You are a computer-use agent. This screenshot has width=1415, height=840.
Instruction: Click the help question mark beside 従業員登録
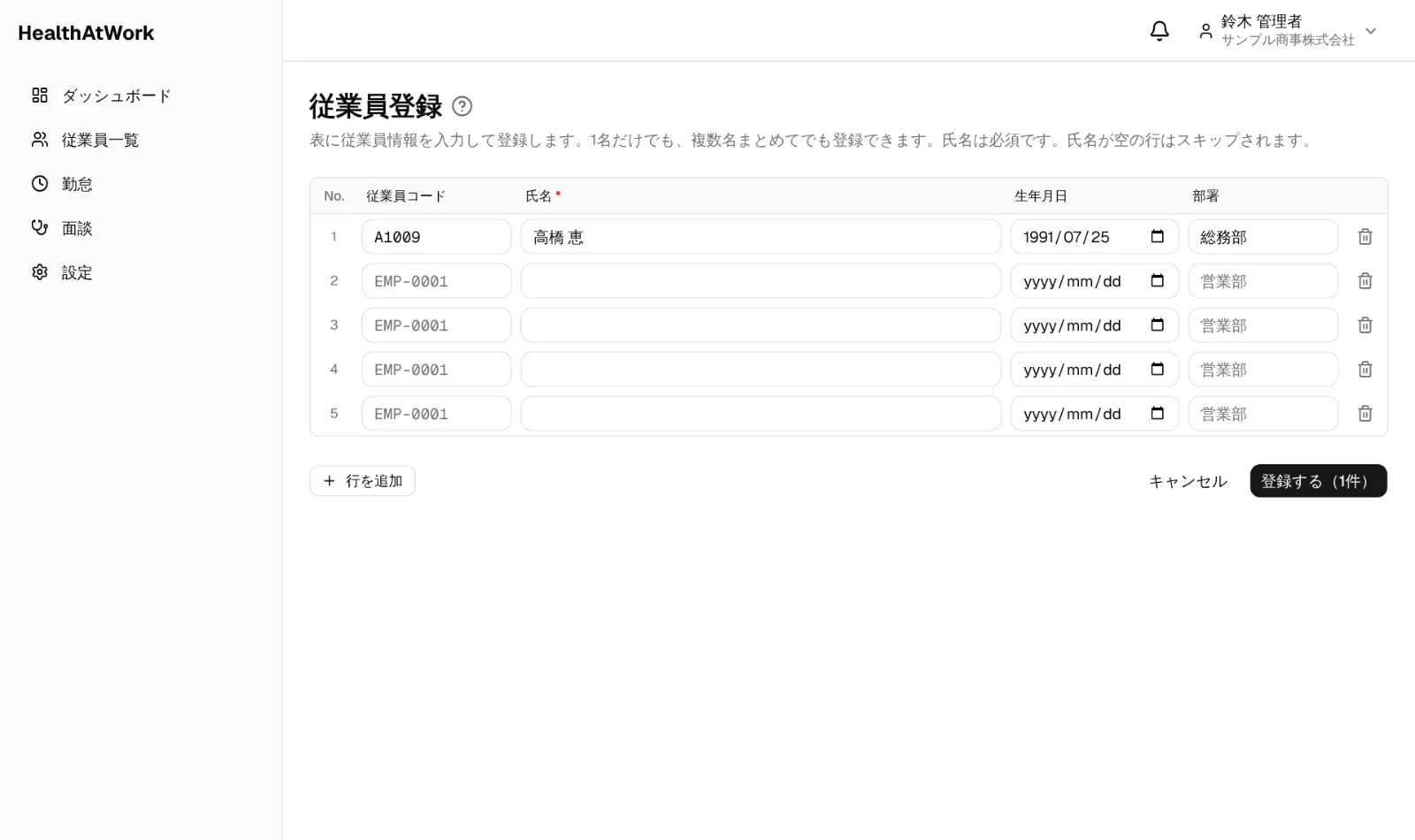click(x=462, y=106)
